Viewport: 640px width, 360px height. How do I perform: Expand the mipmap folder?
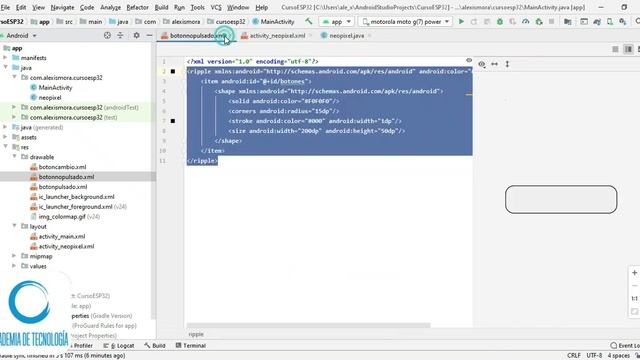click(x=14, y=256)
